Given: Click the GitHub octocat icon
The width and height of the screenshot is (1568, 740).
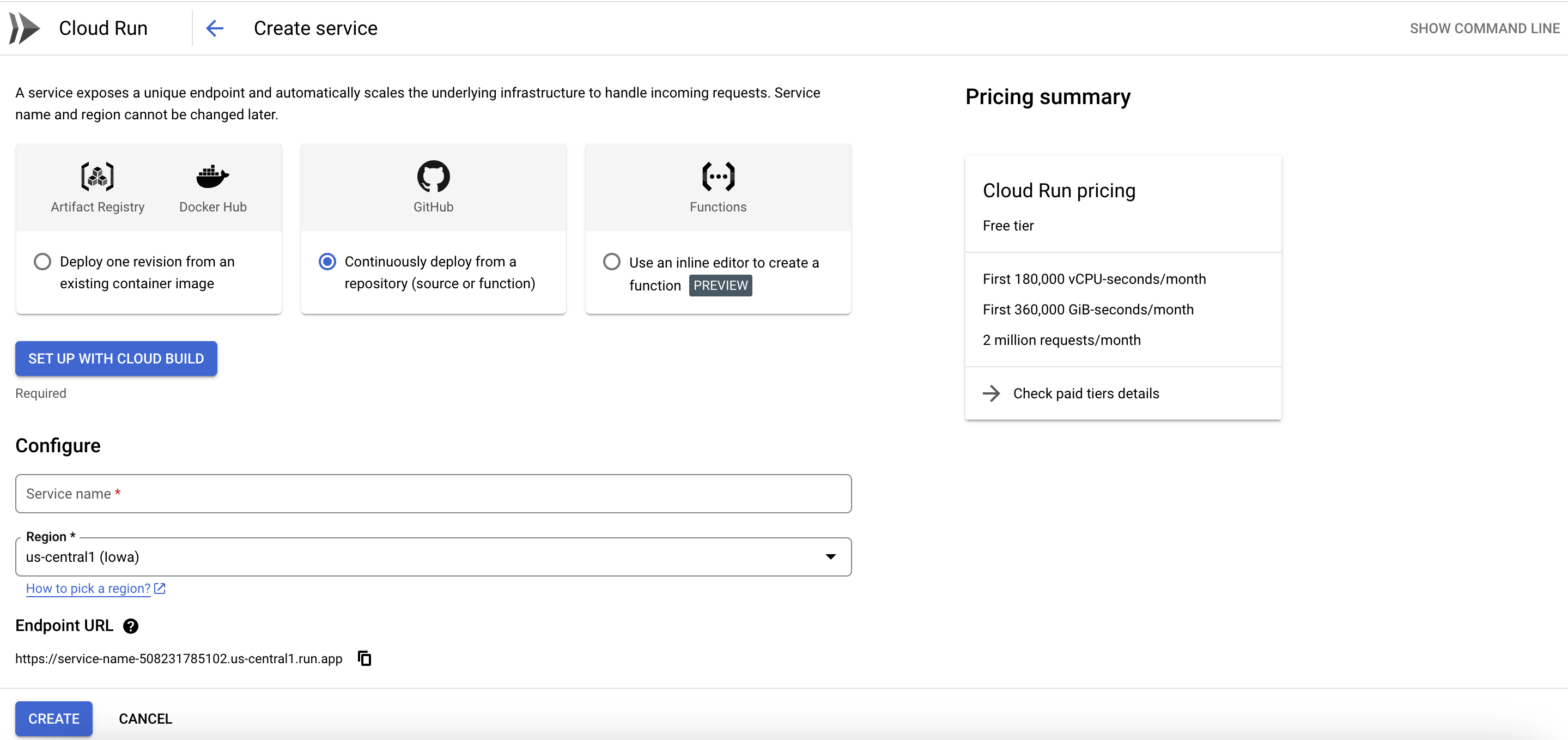Looking at the screenshot, I should (433, 177).
